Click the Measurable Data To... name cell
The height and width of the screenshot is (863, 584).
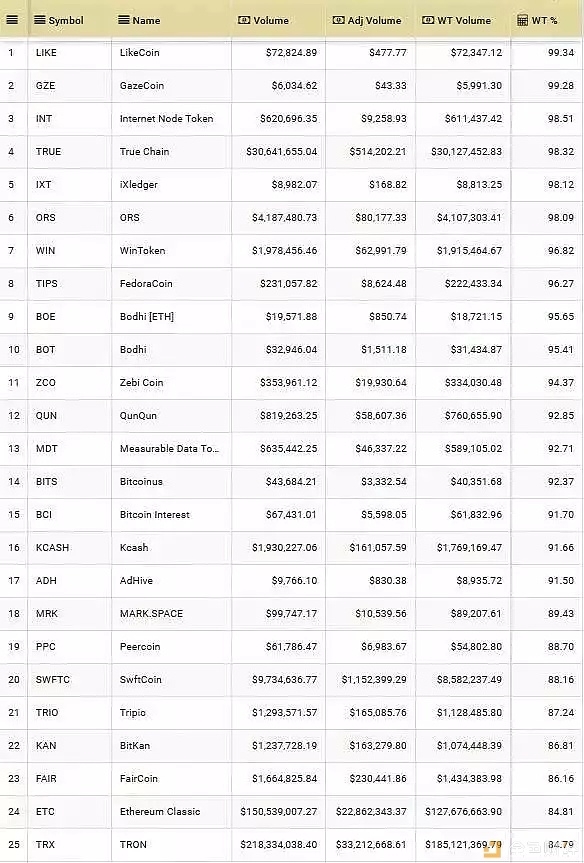[170, 448]
